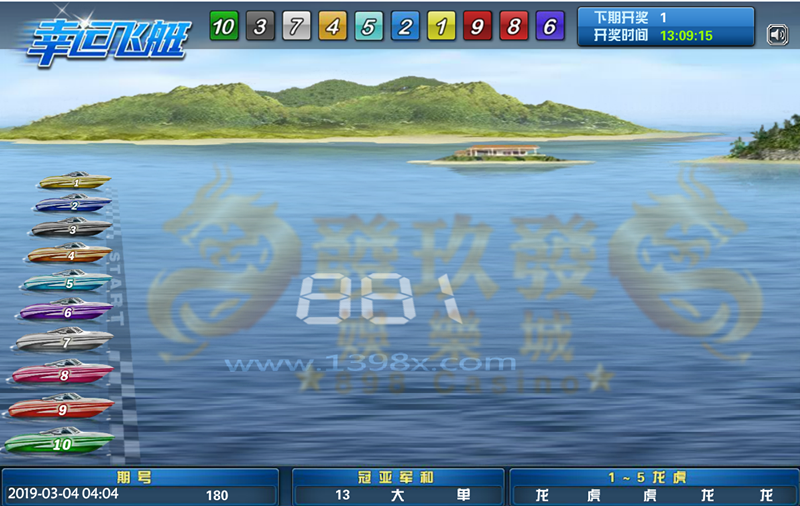The image size is (800, 506).
Task: Select the red boat number 9
Action: tap(60, 407)
